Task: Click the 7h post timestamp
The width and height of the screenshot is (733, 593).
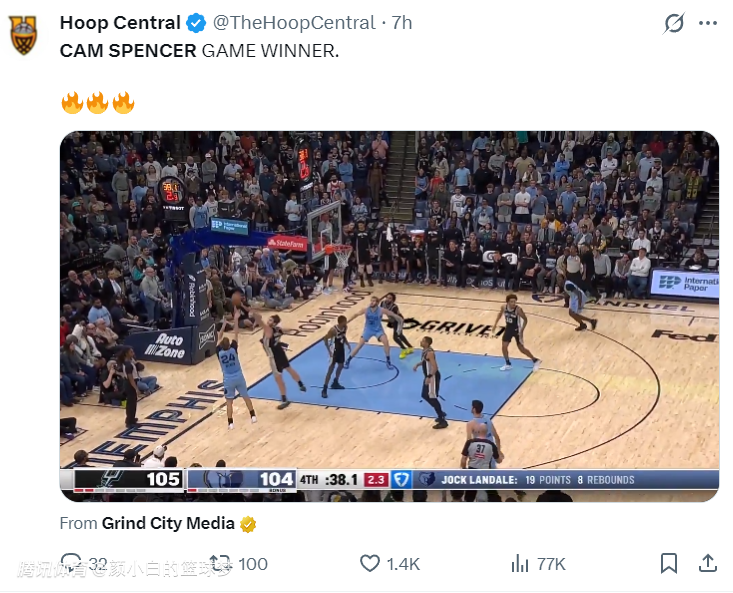Action: pos(402,23)
